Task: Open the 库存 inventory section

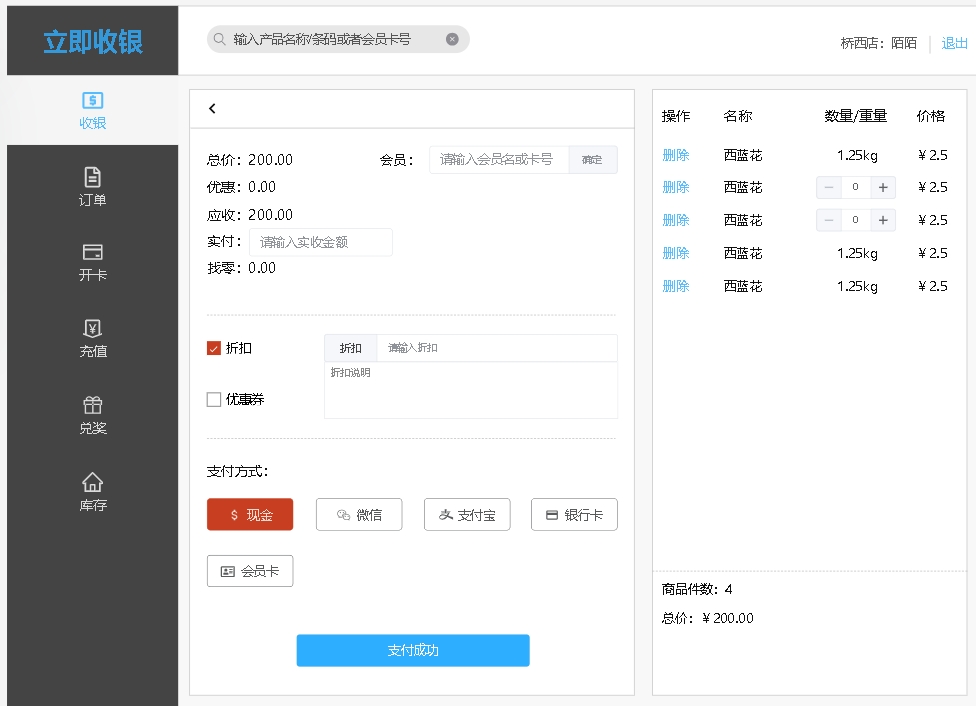Action: [x=92, y=492]
